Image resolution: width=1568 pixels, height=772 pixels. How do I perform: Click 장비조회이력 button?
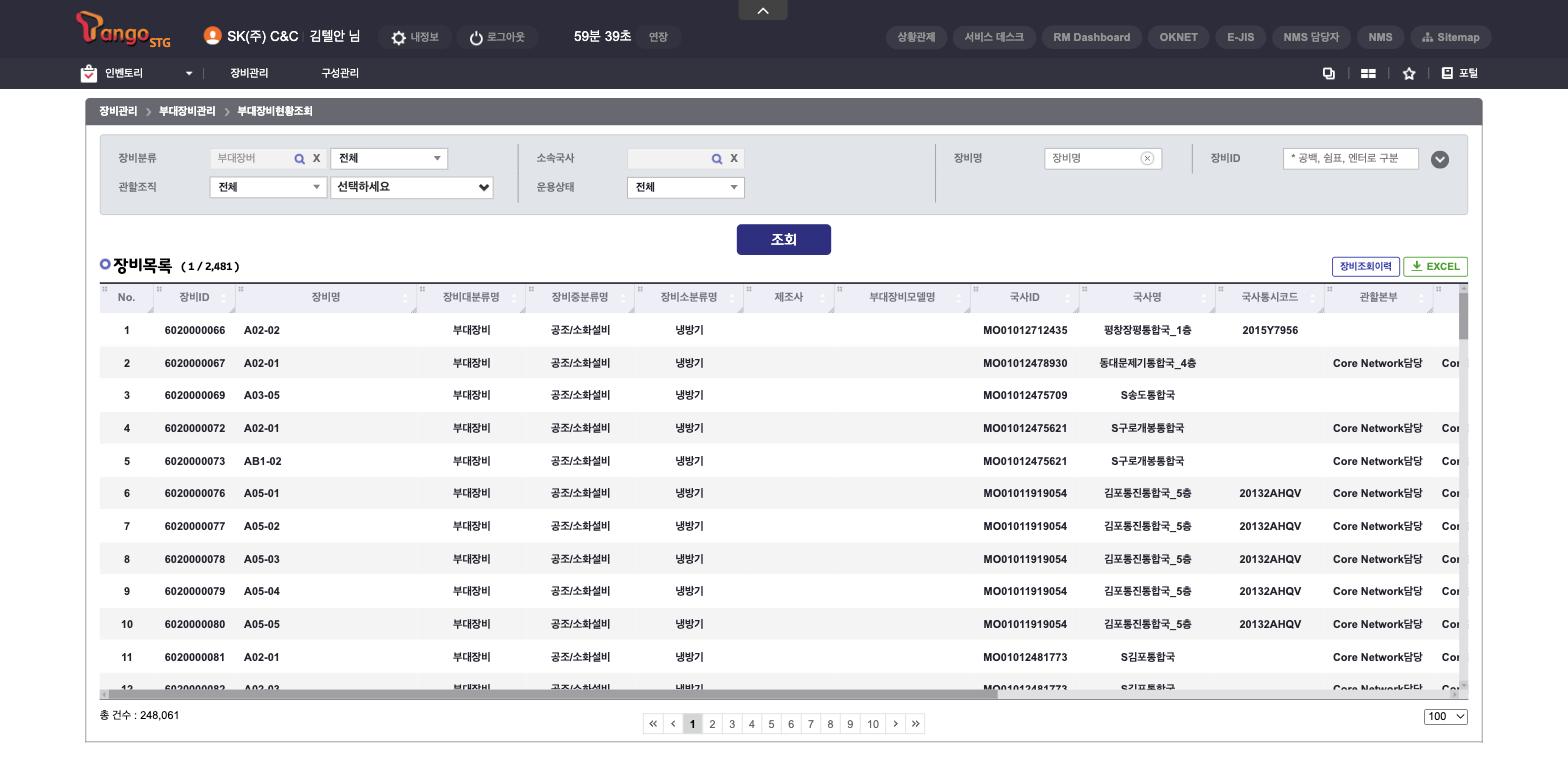[1365, 266]
